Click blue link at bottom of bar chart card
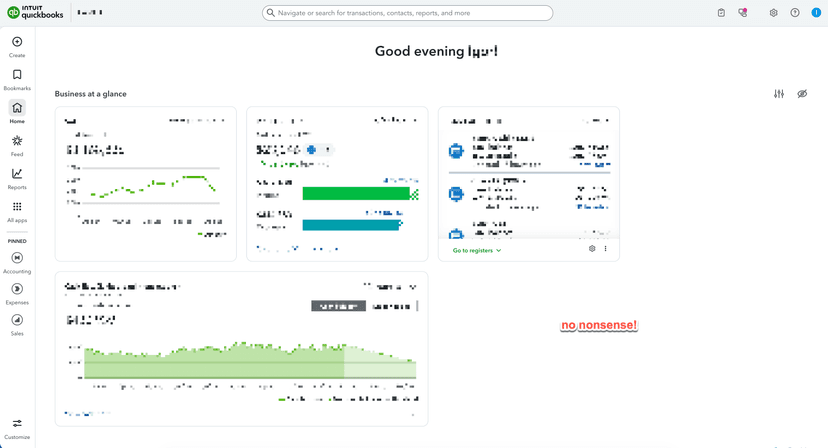 [297, 248]
